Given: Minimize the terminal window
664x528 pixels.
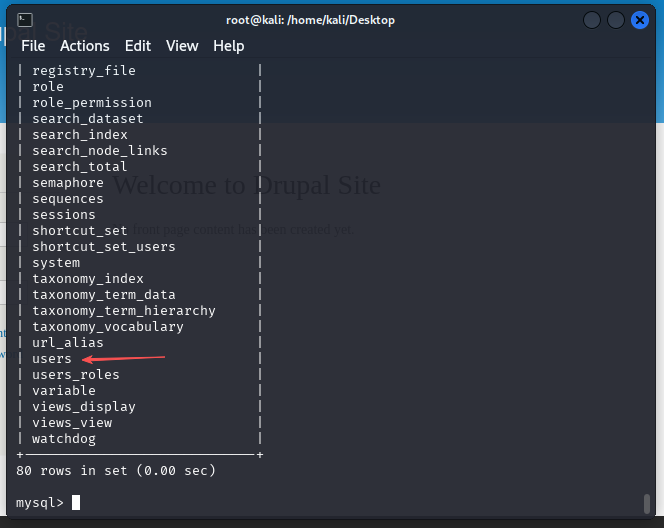Looking at the screenshot, I should pos(592,20).
